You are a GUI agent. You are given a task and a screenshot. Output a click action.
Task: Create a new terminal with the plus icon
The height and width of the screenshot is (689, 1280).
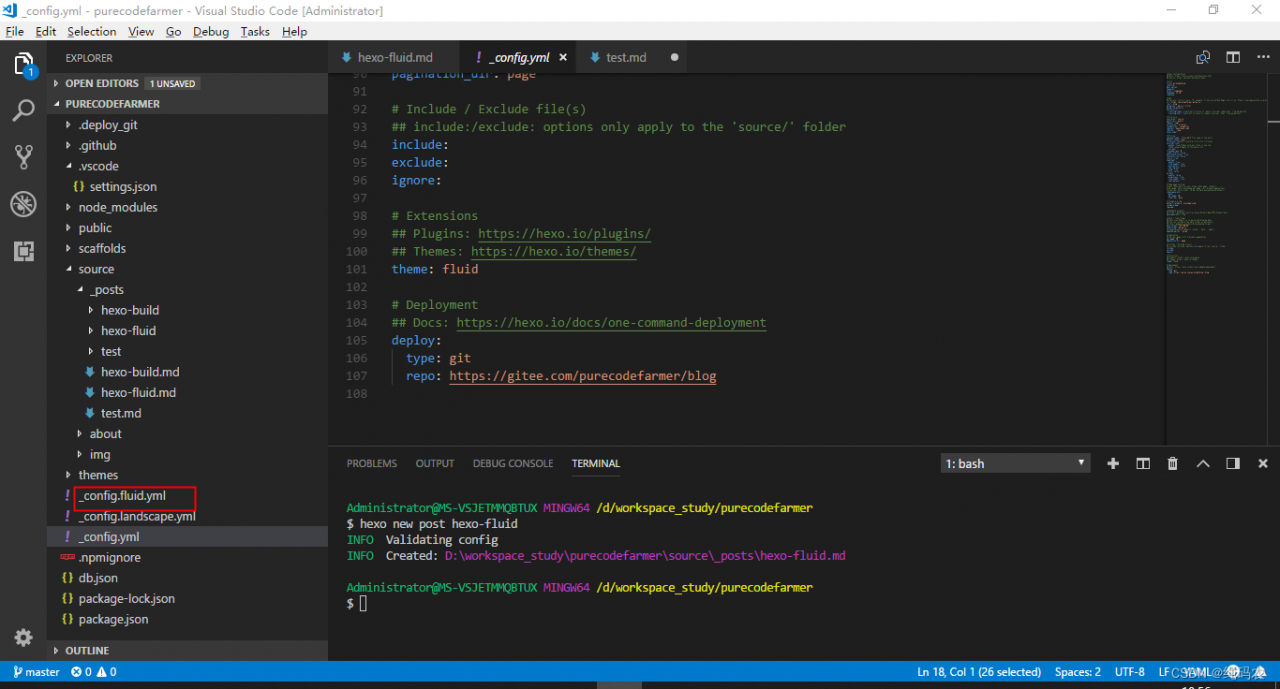(x=1113, y=463)
